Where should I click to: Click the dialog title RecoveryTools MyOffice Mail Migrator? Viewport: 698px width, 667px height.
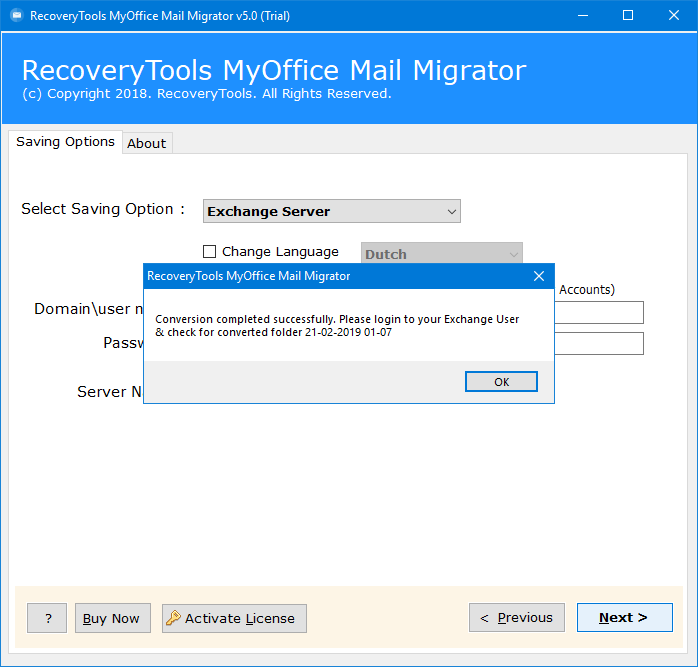click(x=248, y=276)
